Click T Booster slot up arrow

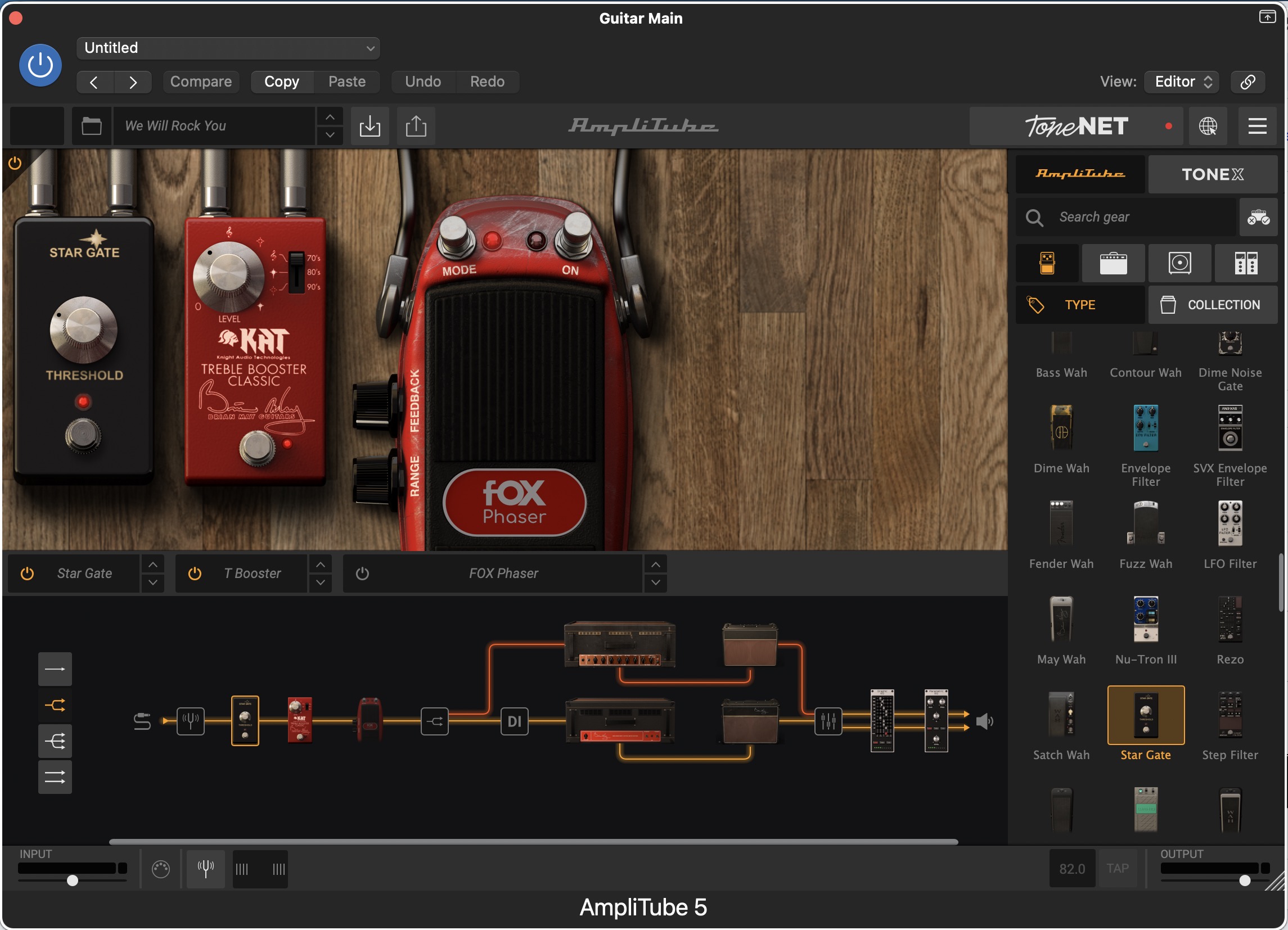[320, 565]
